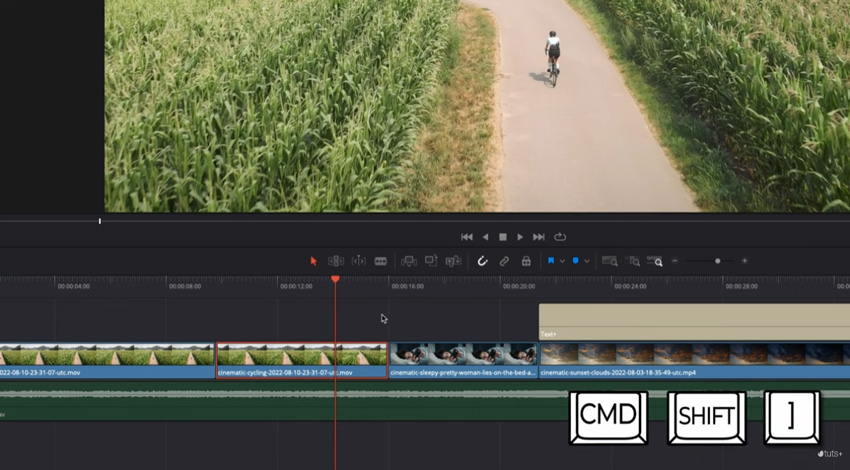Jump to last frame button
The image size is (850, 470).
(x=538, y=237)
